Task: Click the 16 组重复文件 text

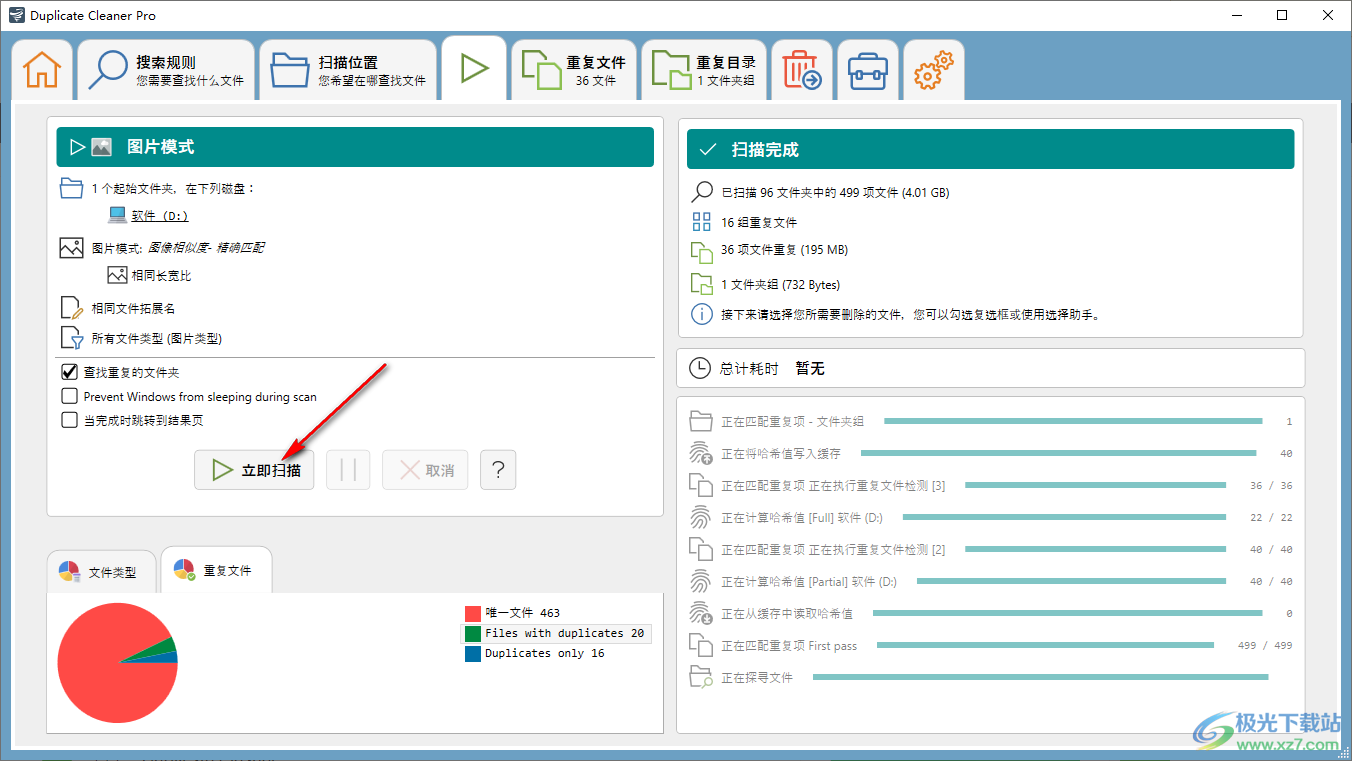Action: click(x=759, y=223)
